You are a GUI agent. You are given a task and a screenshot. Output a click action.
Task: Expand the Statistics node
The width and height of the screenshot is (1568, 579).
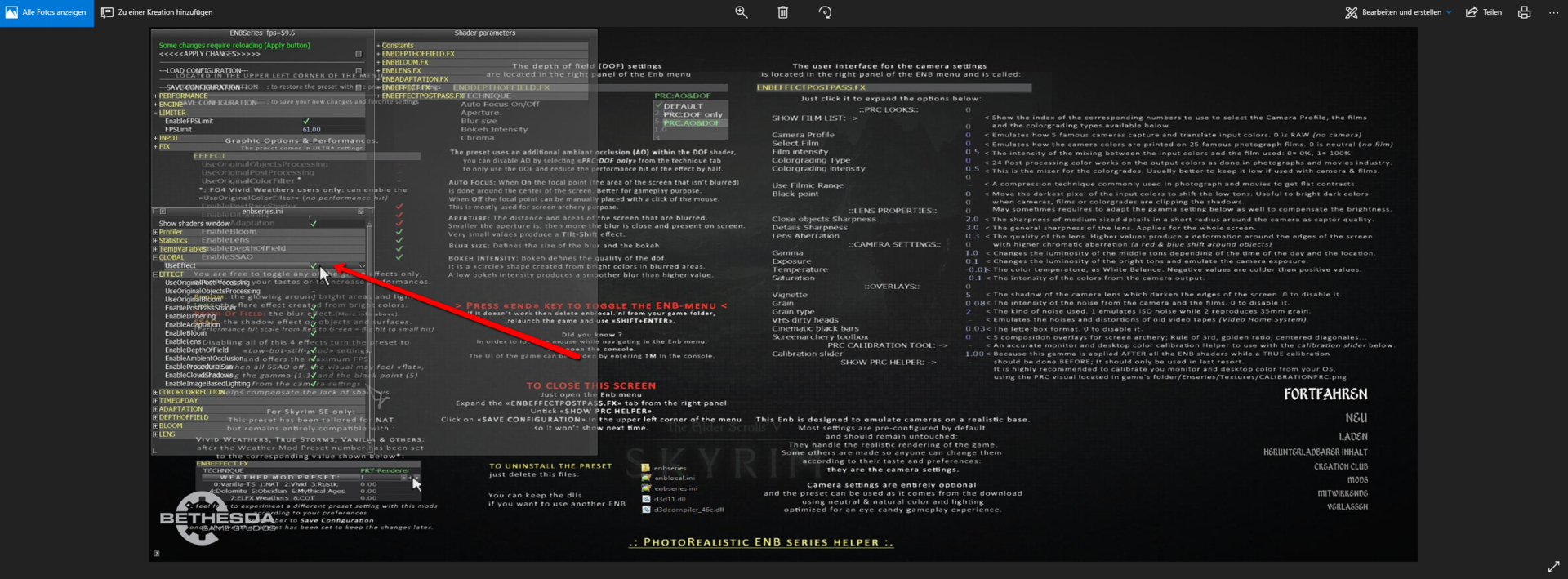tap(155, 241)
